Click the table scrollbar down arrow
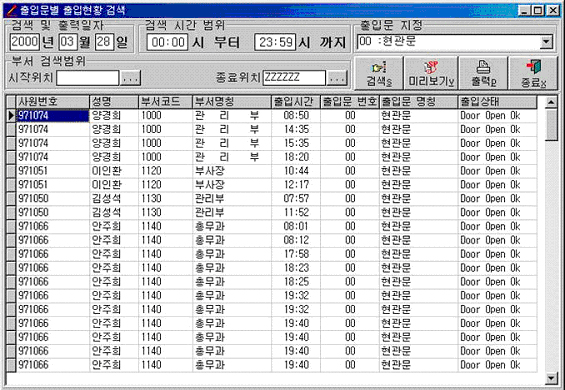The image size is (565, 390). click(551, 378)
